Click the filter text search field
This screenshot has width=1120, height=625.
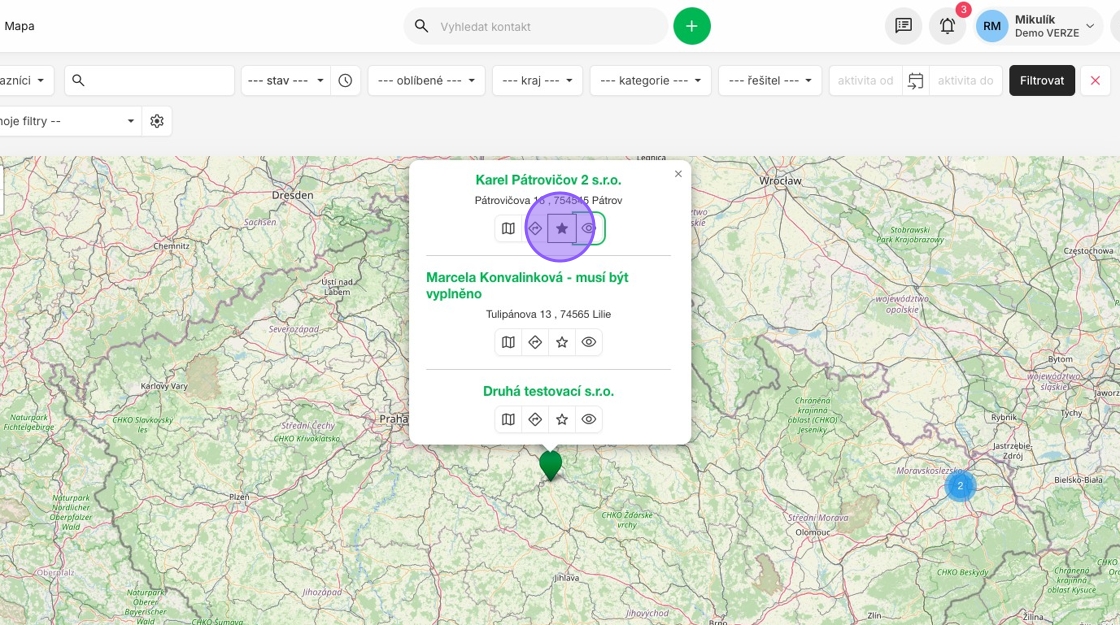pyautogui.click(x=149, y=81)
